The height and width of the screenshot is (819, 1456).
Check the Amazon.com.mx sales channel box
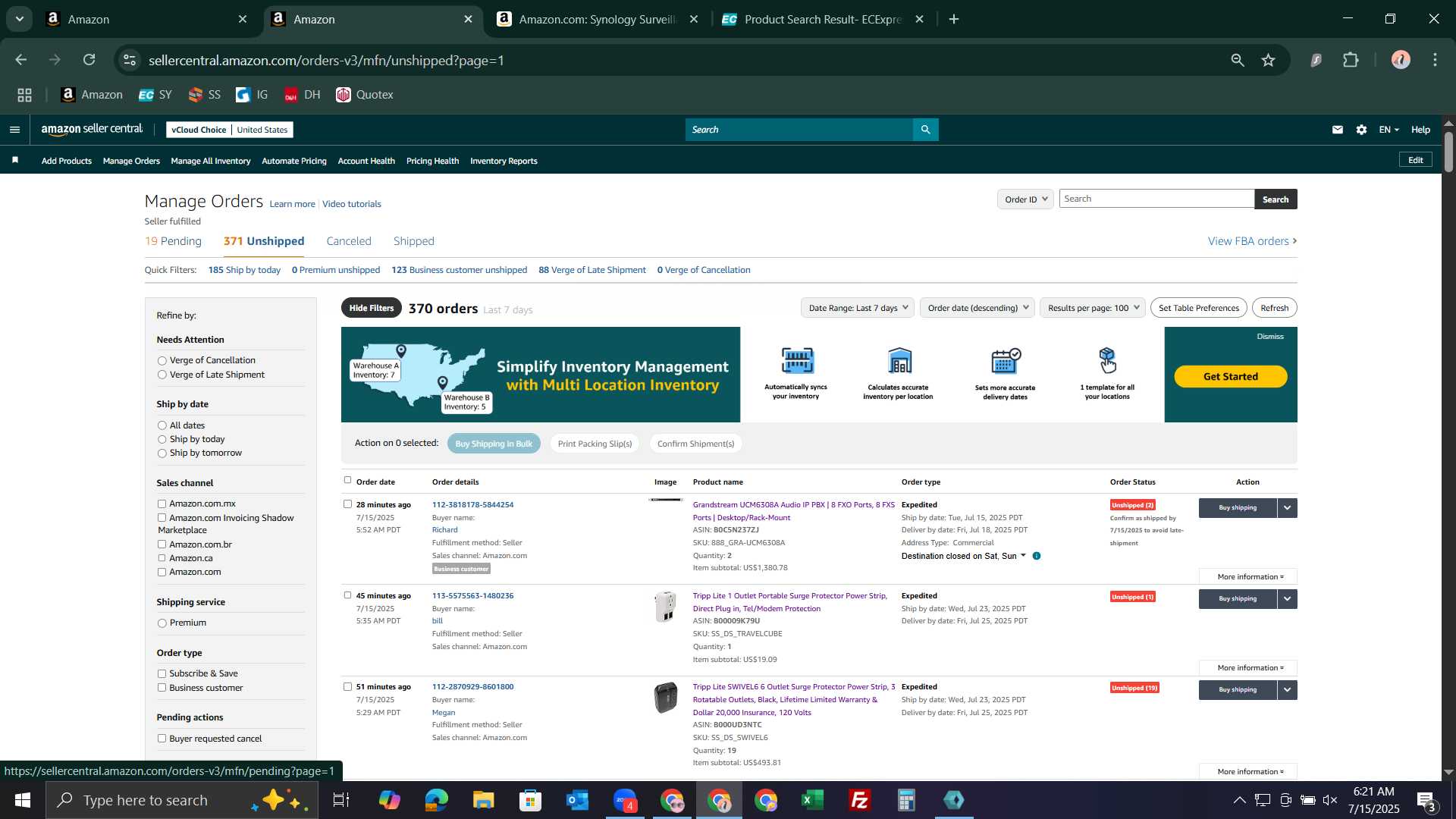pyautogui.click(x=162, y=504)
